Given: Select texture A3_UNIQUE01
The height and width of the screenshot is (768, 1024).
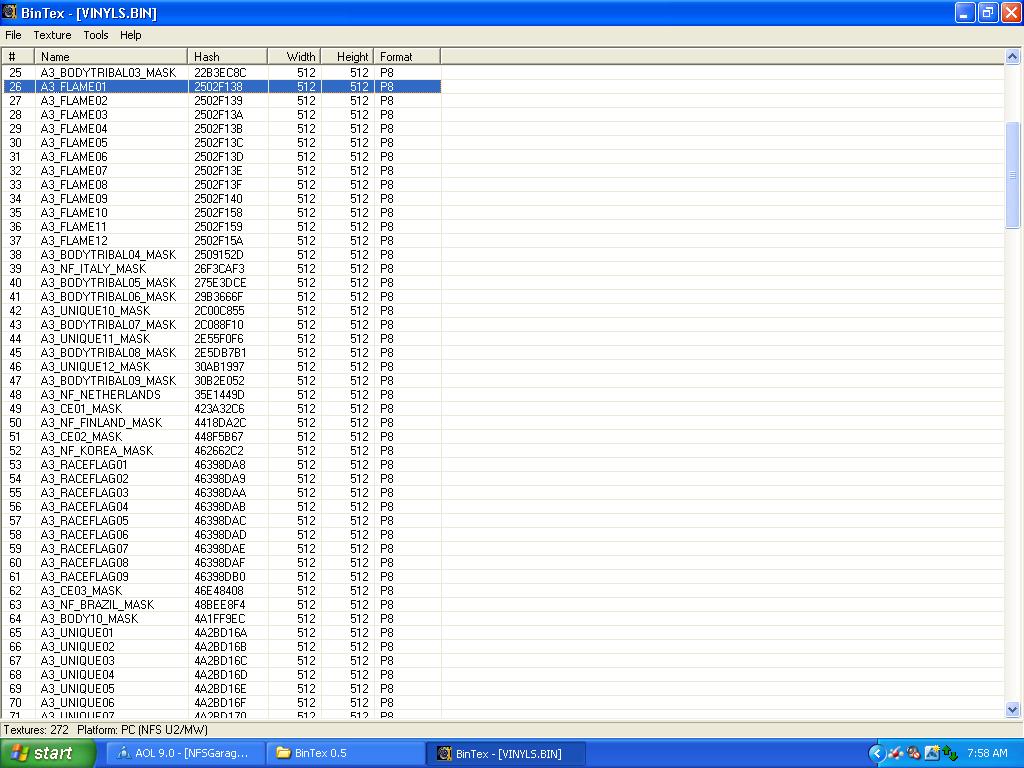Looking at the screenshot, I should (77, 633).
